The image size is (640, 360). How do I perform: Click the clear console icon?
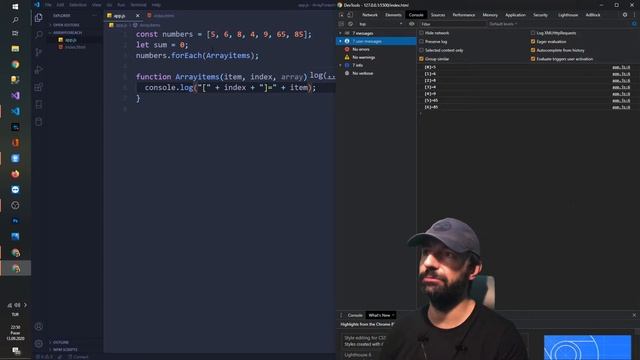point(351,24)
